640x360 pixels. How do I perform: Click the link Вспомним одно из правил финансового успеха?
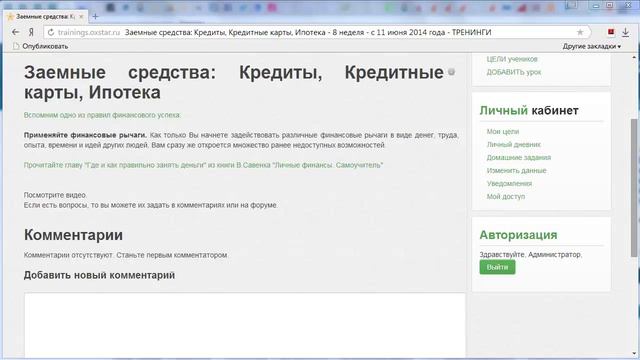102,115
